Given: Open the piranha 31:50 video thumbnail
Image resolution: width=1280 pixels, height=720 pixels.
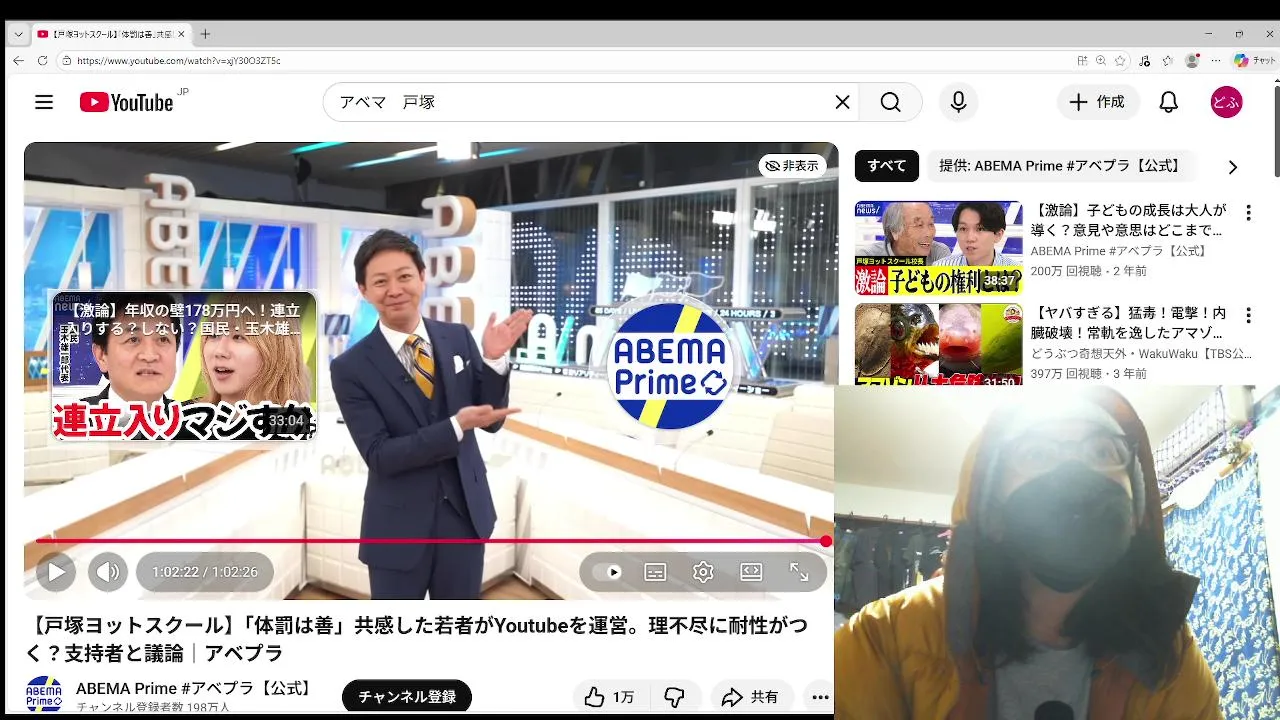Looking at the screenshot, I should 938,345.
